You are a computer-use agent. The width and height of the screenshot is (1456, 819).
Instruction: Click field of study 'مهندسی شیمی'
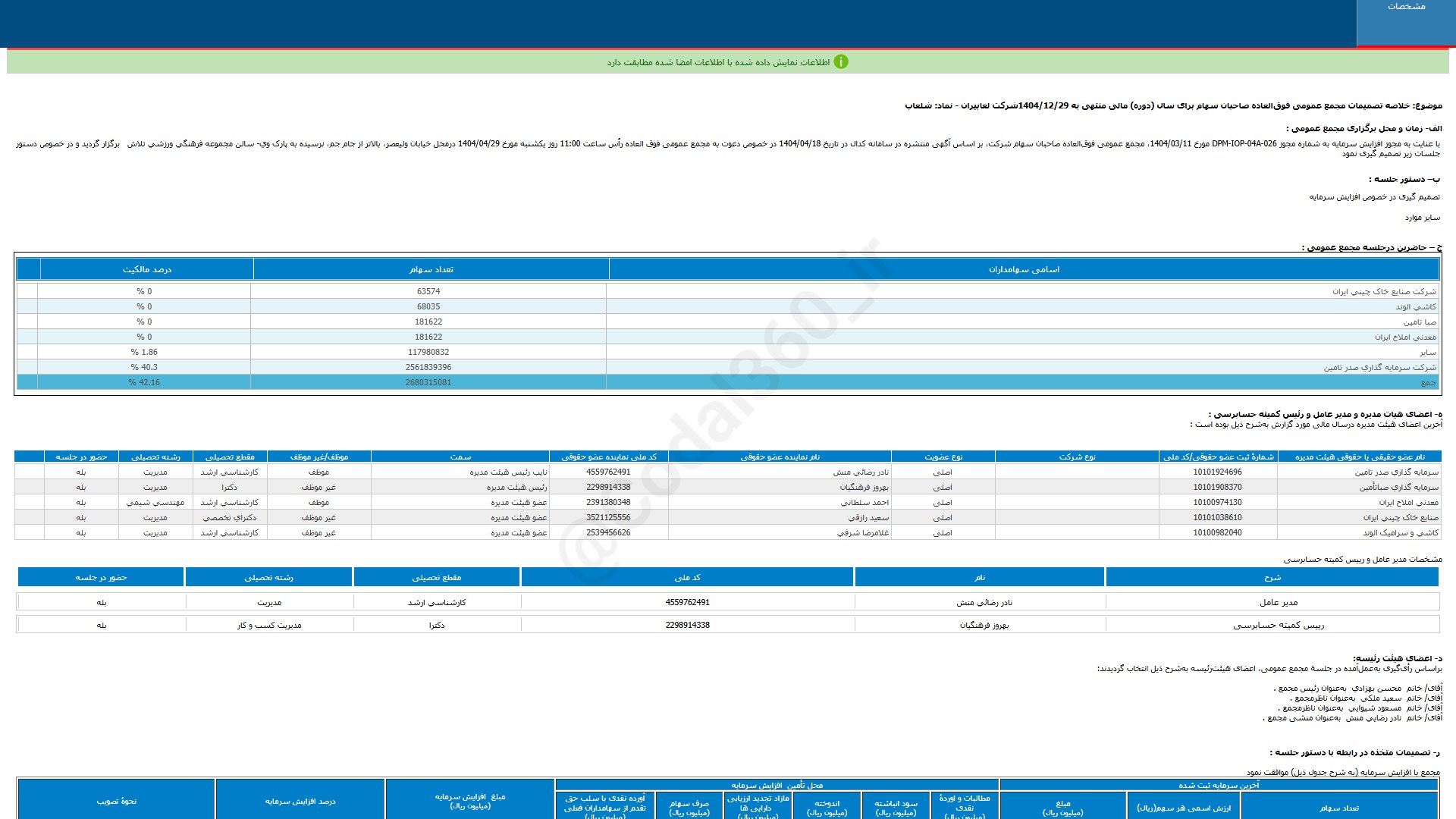pos(155,502)
